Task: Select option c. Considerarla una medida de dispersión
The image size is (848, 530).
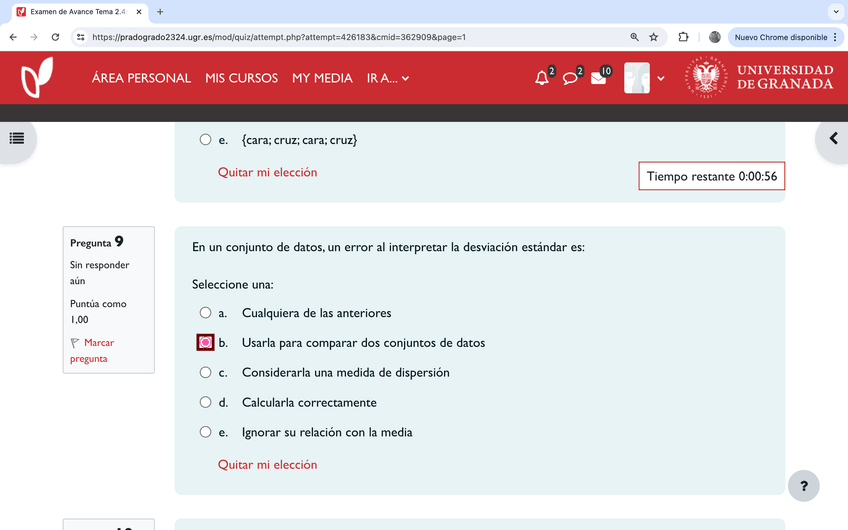Action: [205, 373]
